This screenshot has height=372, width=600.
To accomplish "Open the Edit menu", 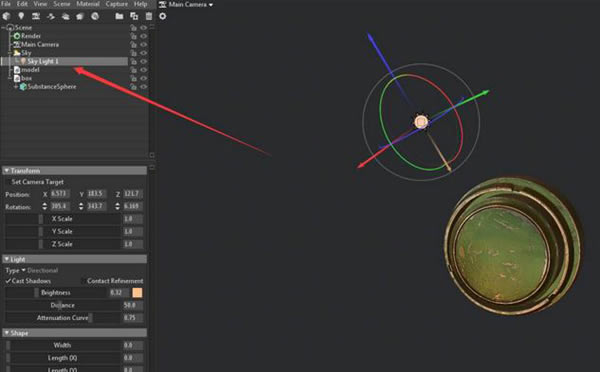I will pyautogui.click(x=22, y=4).
